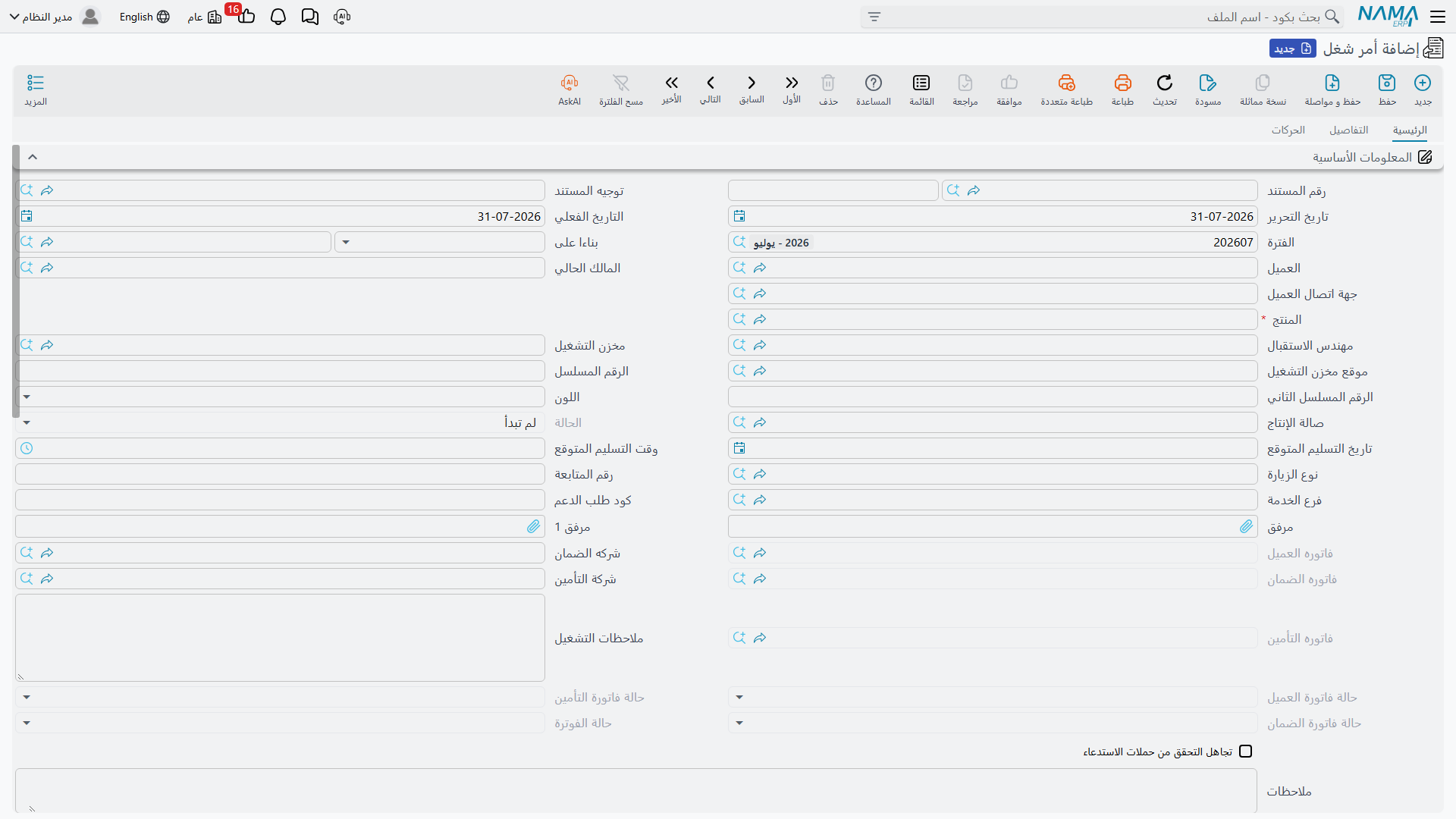Toggle تجاهل التحقق من حملات الاستدعاء checkbox

[1246, 752]
